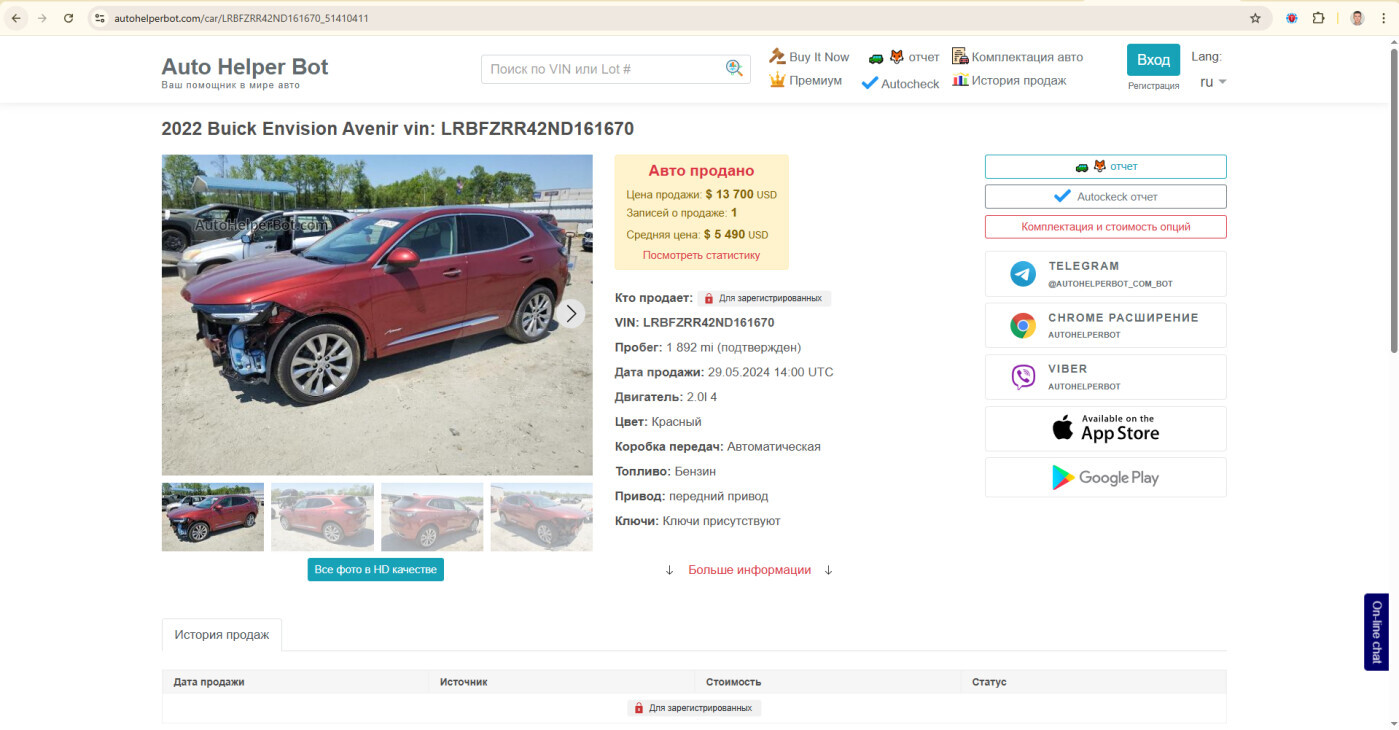Open the Chrome расширение card

tap(1105, 326)
